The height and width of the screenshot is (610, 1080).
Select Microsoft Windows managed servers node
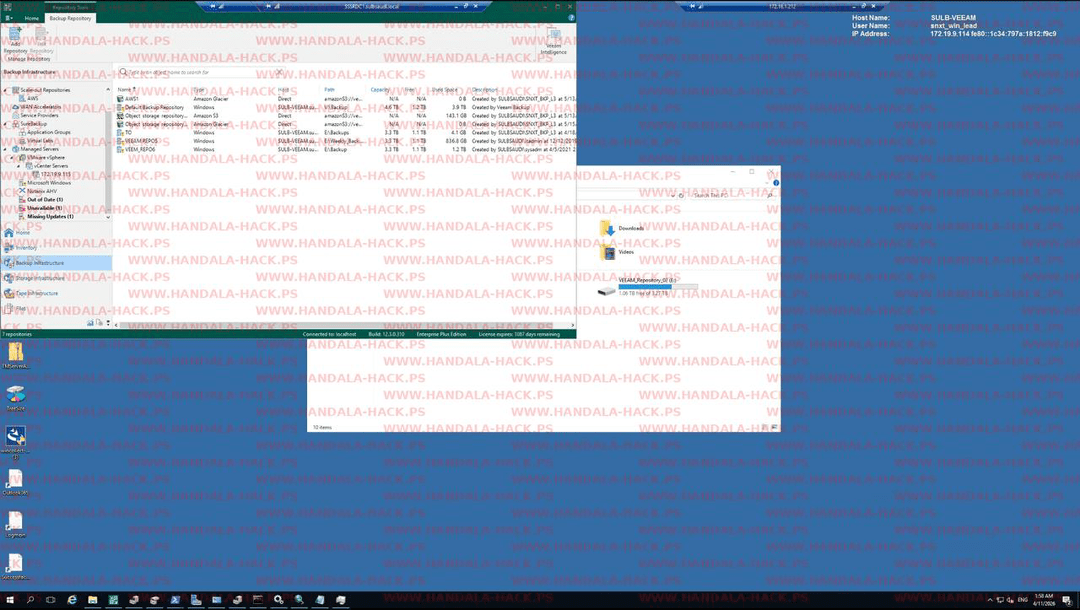(44, 182)
